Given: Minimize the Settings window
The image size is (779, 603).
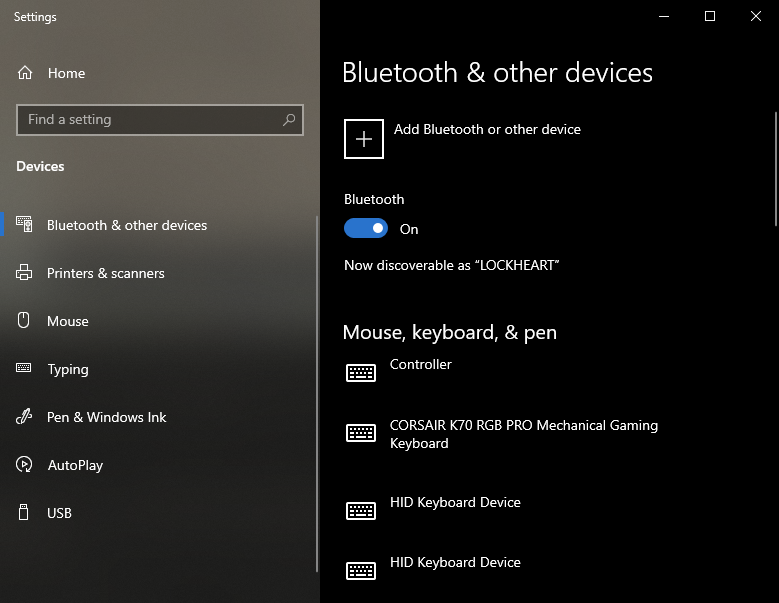Looking at the screenshot, I should 664,16.
